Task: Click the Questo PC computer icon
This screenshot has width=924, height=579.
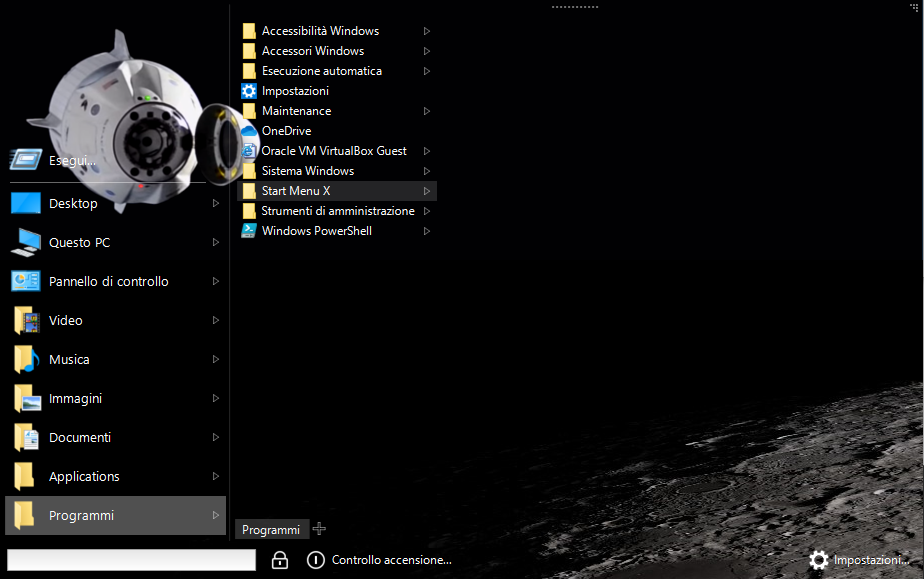Action: click(x=26, y=242)
